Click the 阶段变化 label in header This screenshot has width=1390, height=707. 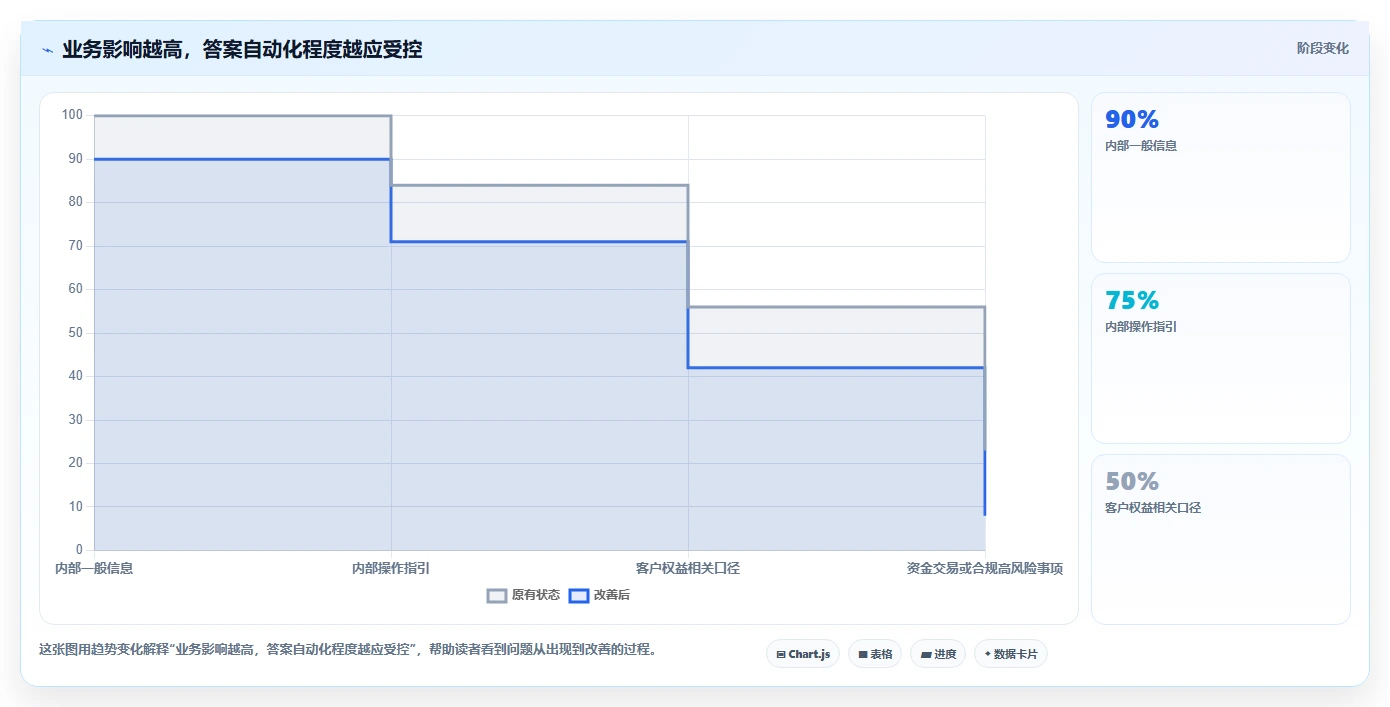point(1322,48)
